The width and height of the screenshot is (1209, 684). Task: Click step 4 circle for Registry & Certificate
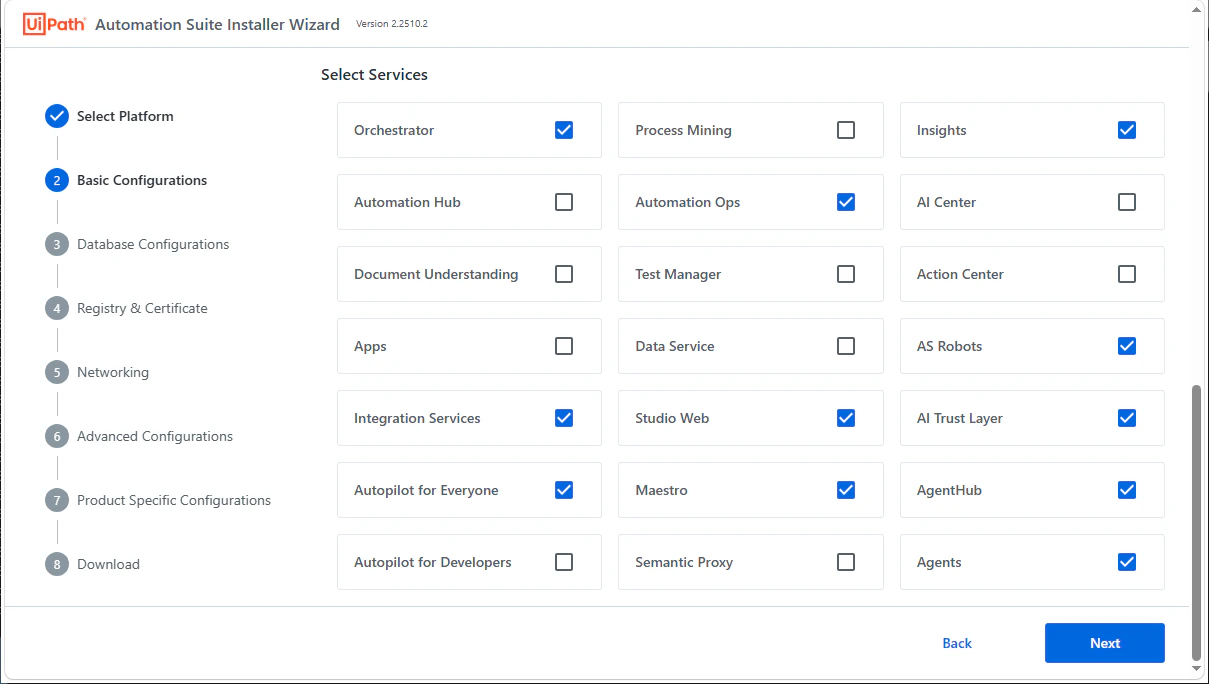coord(57,308)
